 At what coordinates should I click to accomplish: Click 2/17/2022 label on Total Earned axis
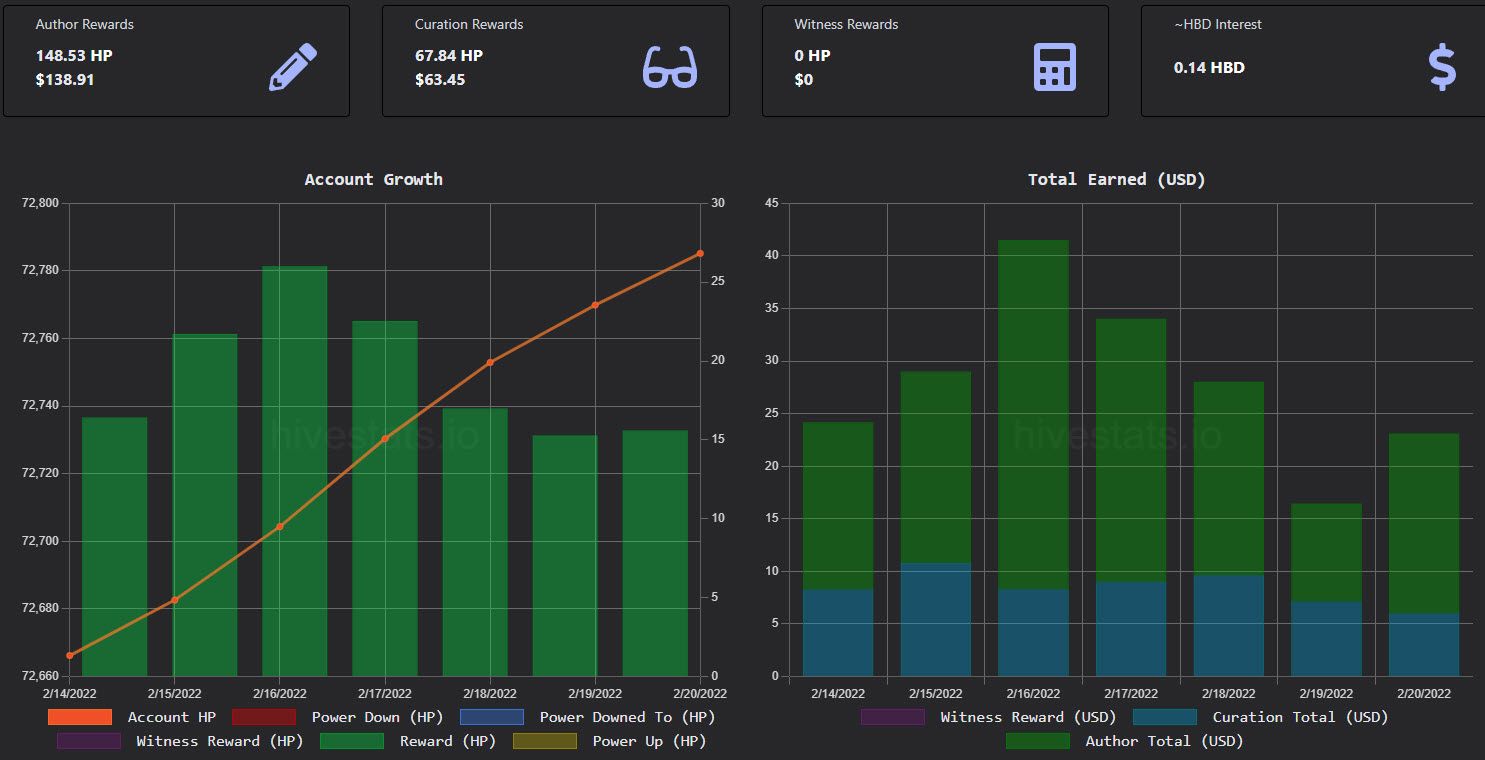tap(1131, 693)
